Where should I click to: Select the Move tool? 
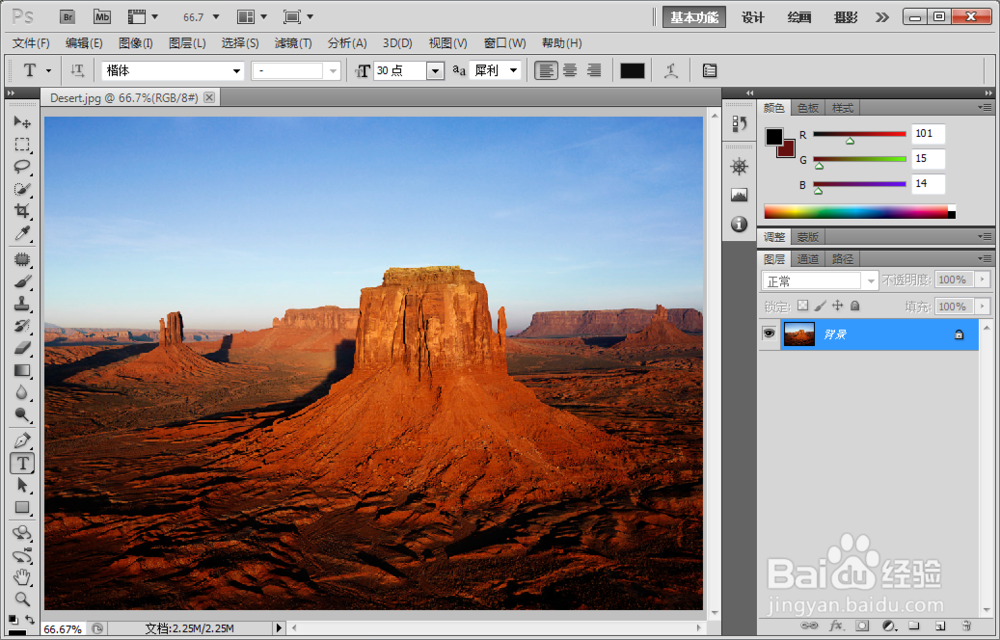[22, 121]
